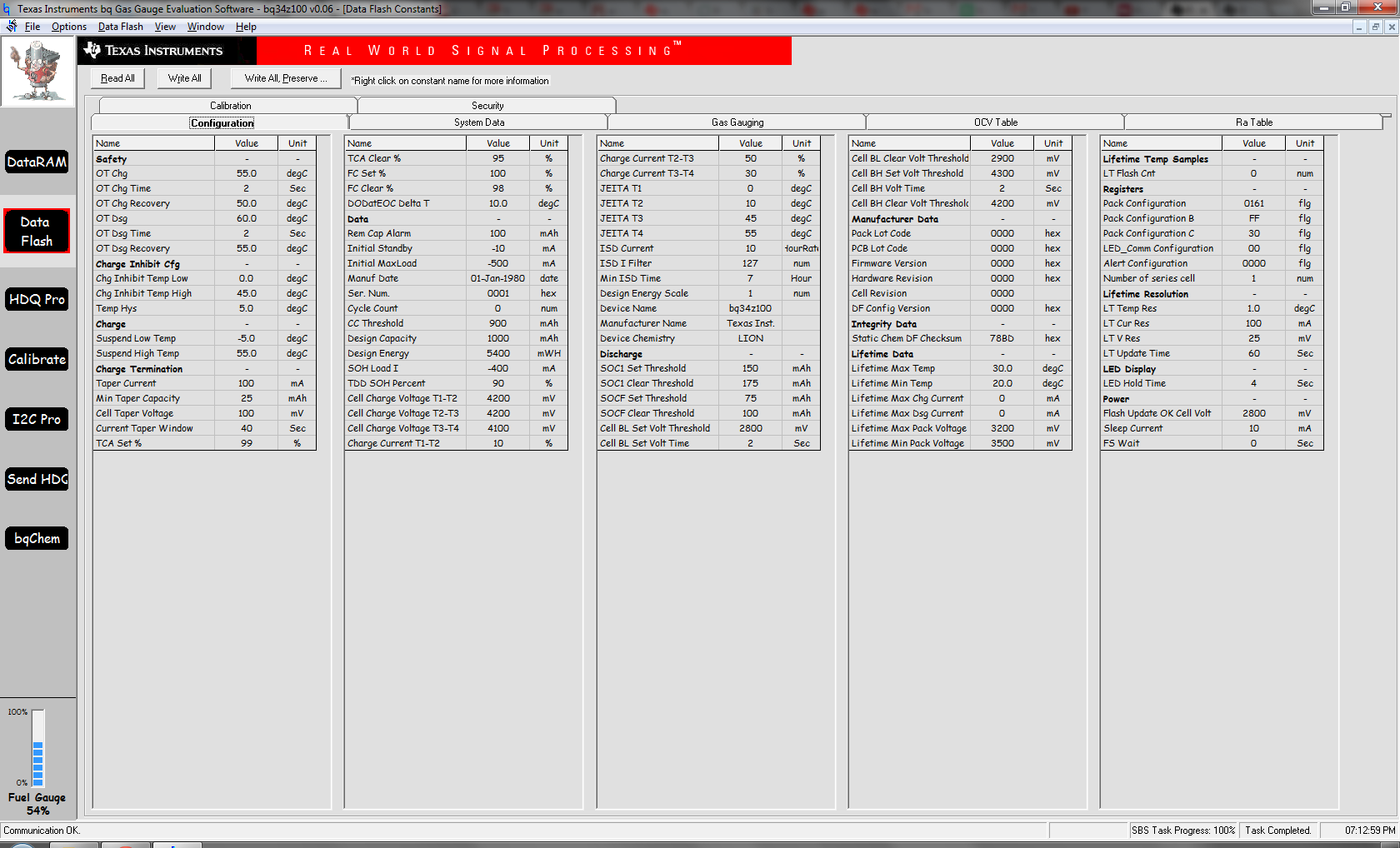Open the Help menu

pos(246,27)
